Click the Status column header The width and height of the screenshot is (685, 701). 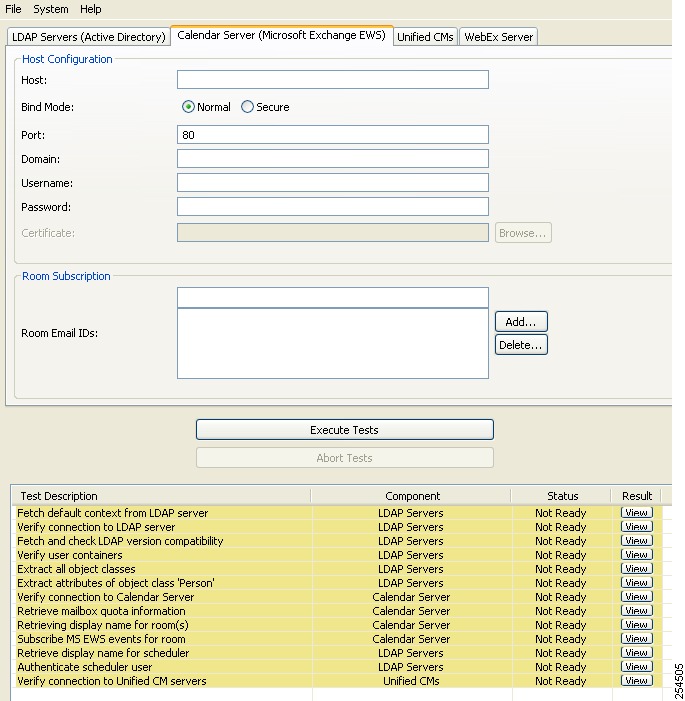[x=562, y=496]
